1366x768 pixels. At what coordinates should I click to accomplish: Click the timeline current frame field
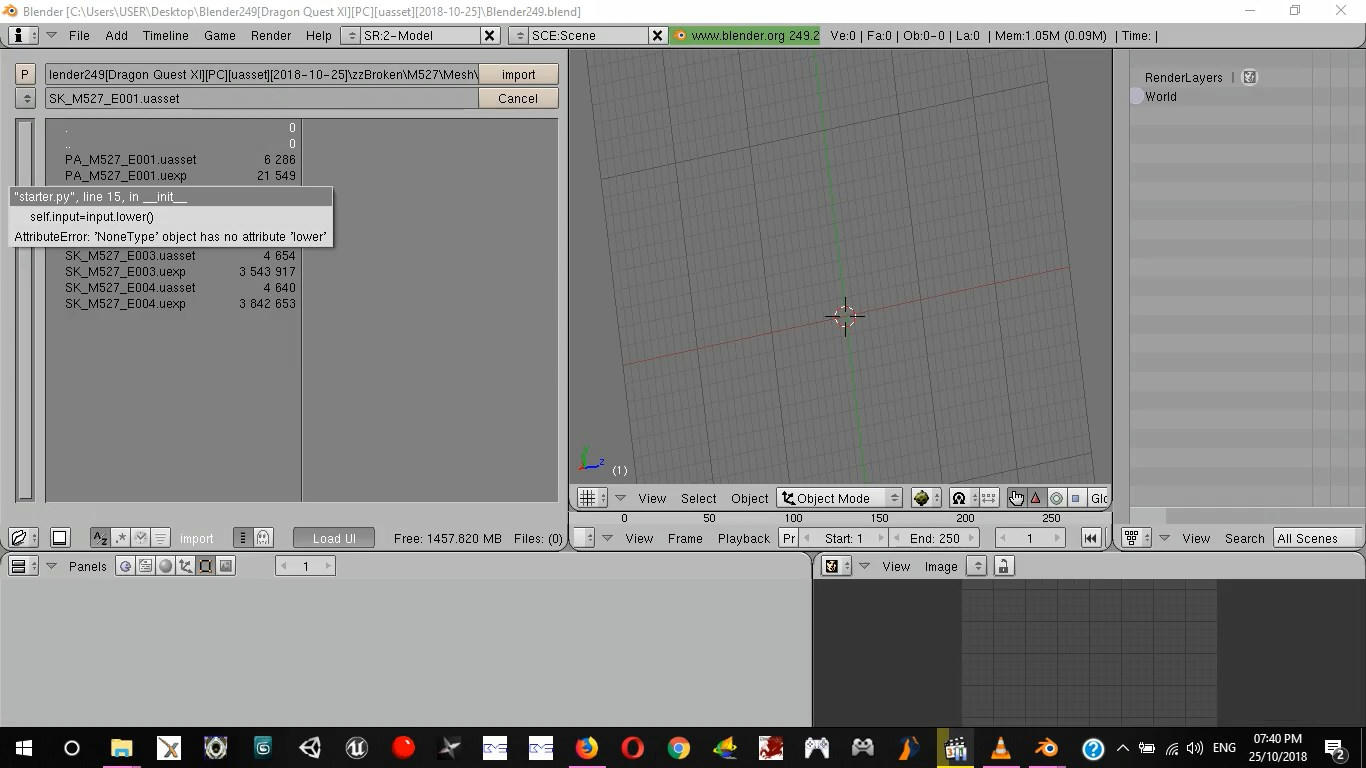pos(1029,538)
